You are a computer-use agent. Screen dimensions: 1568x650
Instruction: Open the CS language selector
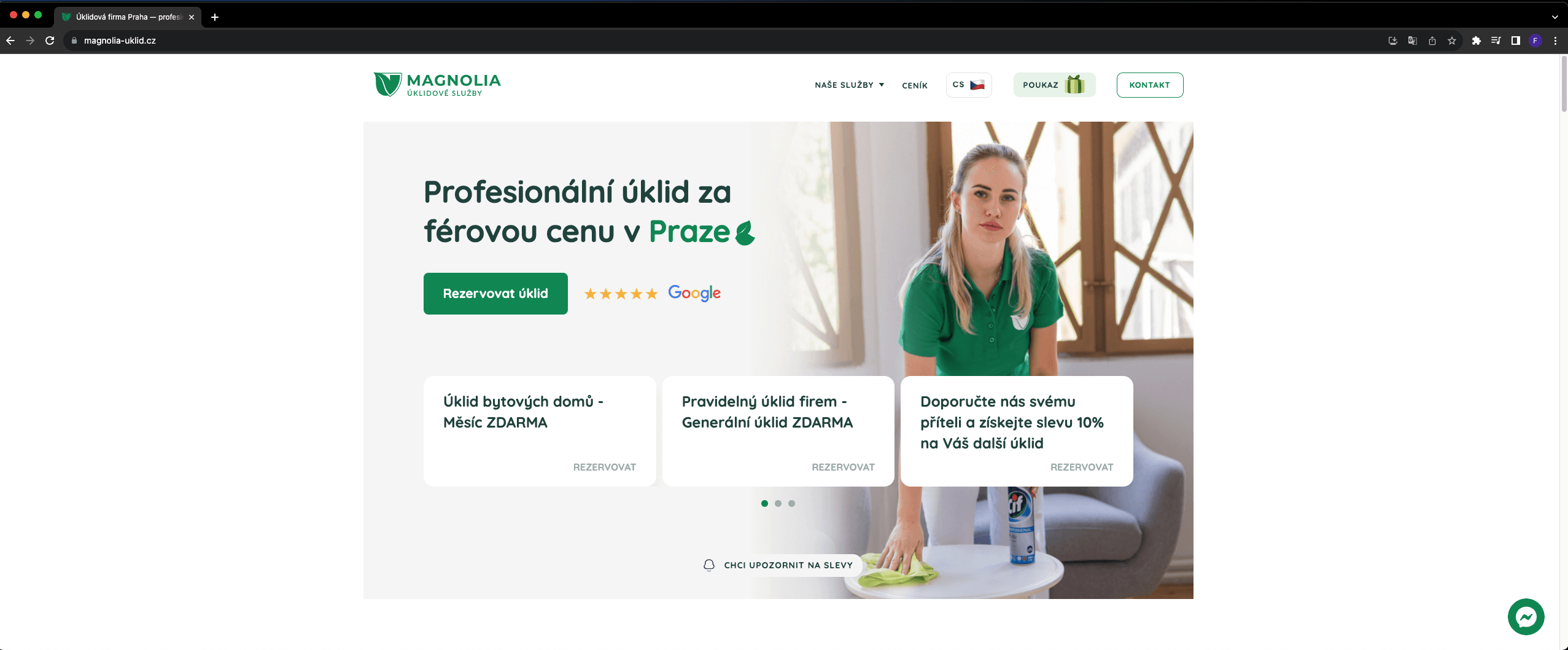point(969,85)
